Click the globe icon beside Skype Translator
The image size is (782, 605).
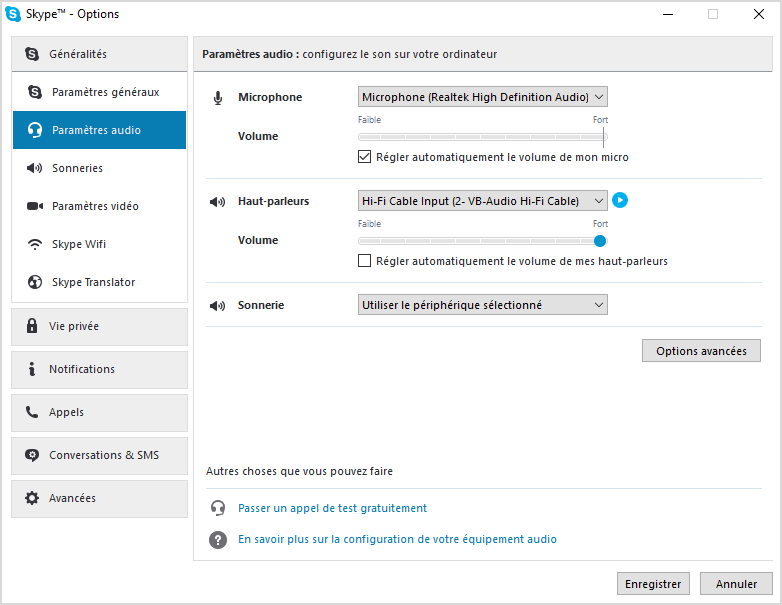pos(35,282)
